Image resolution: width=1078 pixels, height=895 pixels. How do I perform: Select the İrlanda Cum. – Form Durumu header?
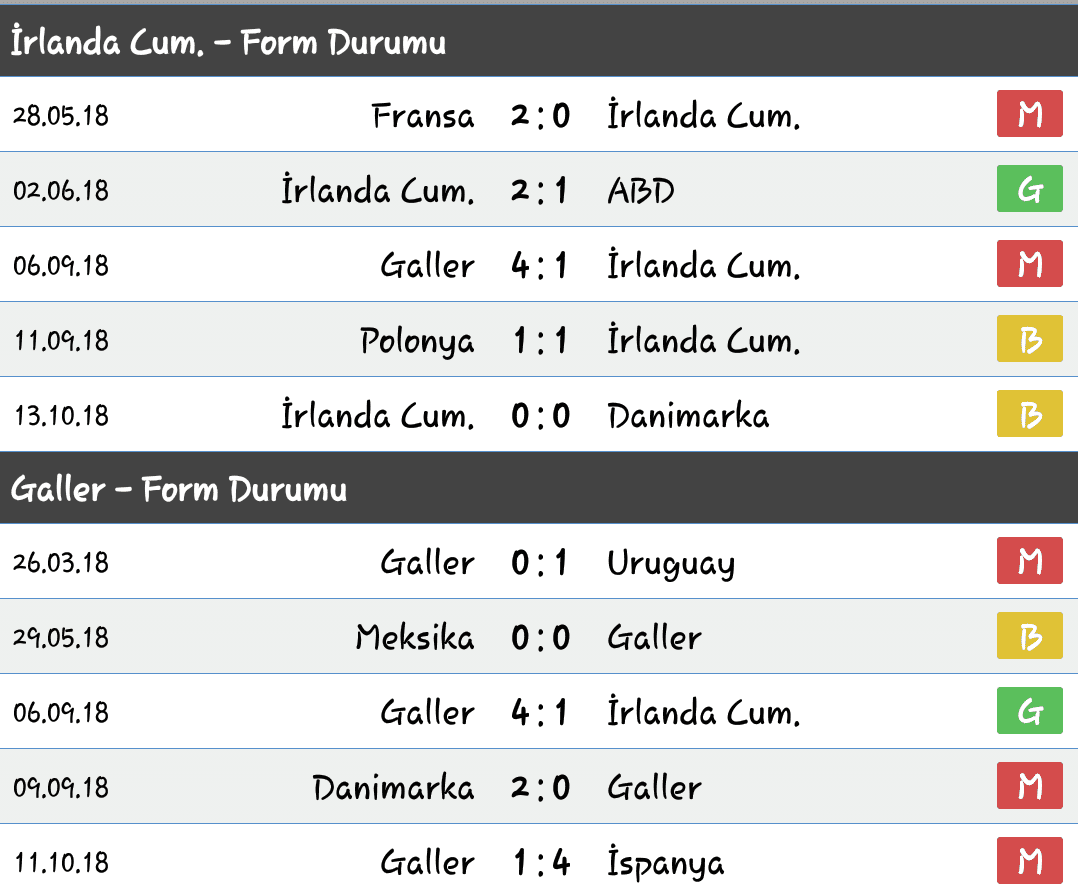[539, 41]
